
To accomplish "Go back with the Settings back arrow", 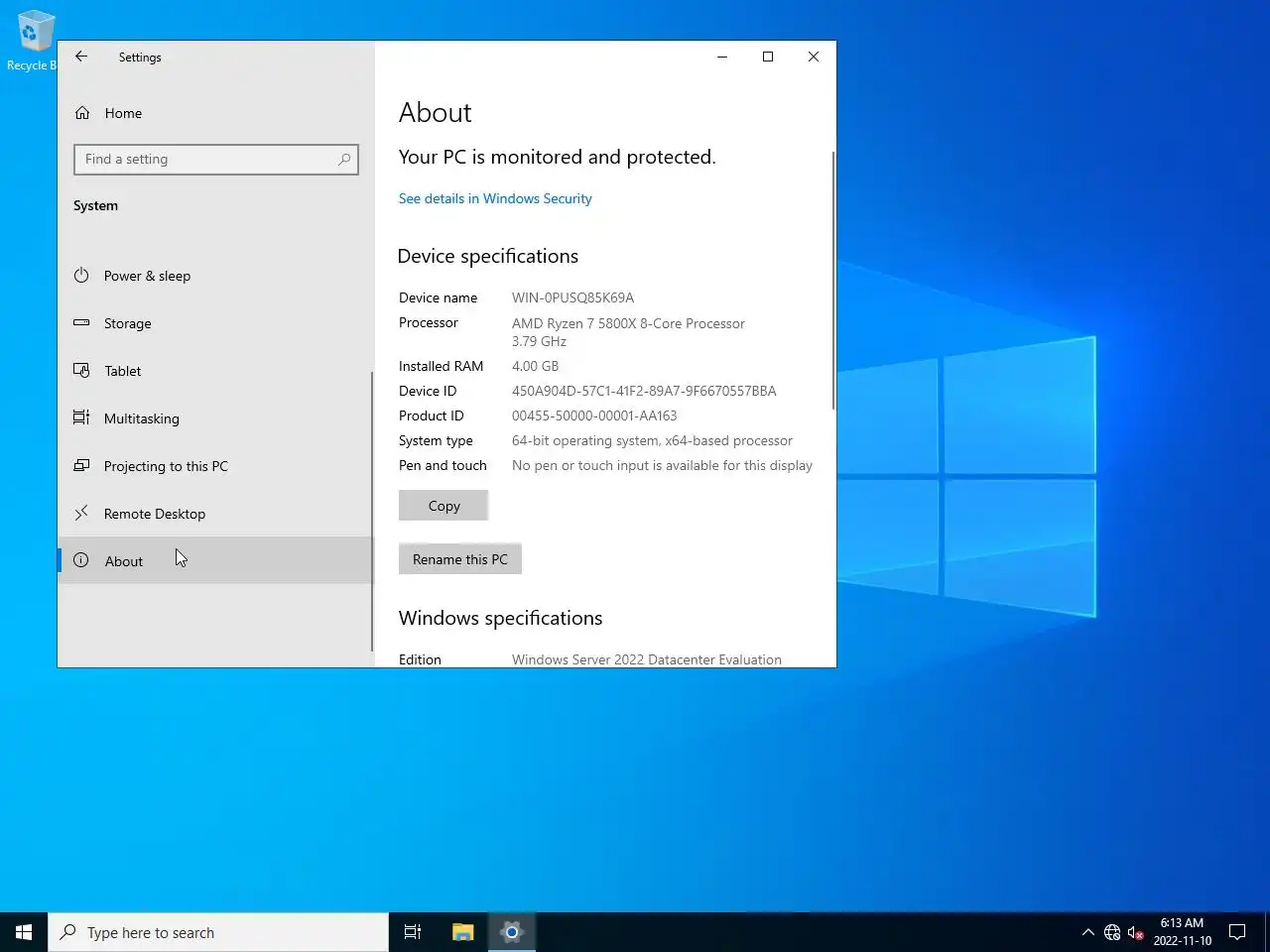I will 81,57.
